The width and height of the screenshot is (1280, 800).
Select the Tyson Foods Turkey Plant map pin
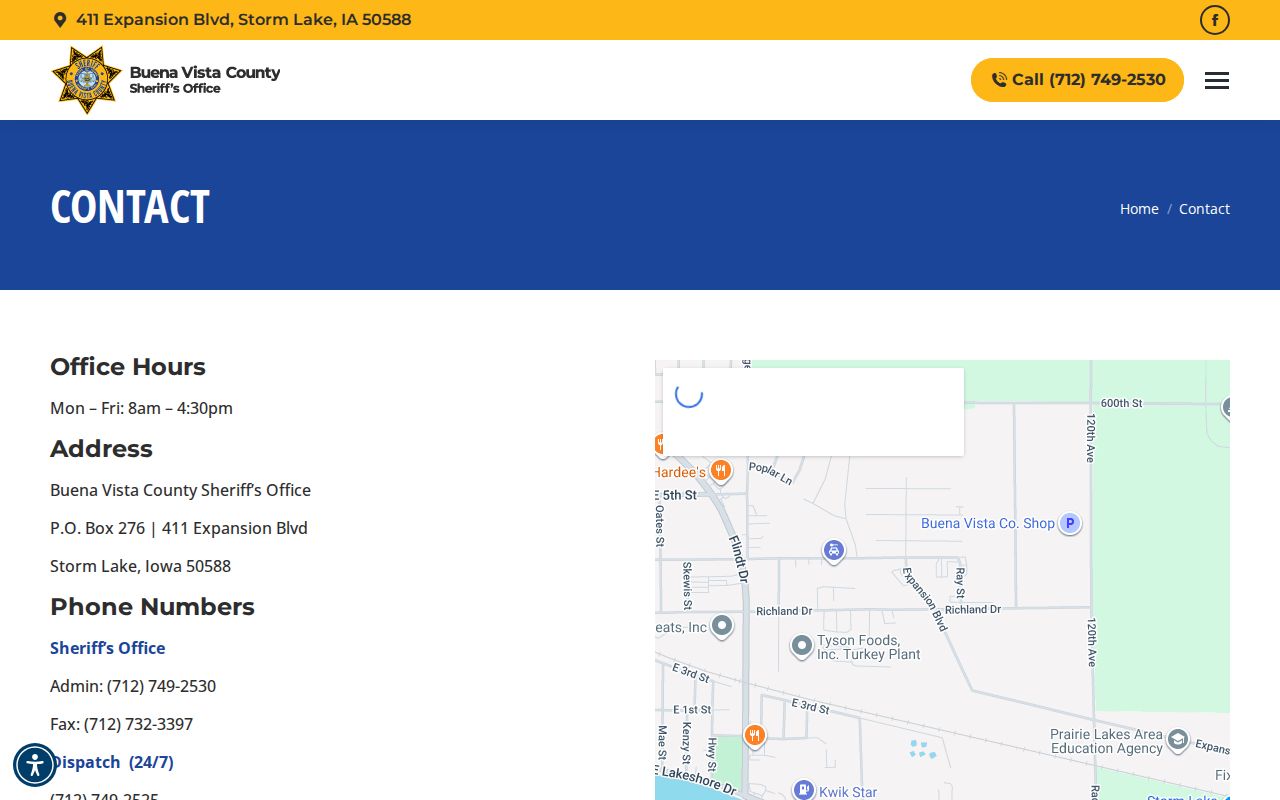(x=801, y=646)
